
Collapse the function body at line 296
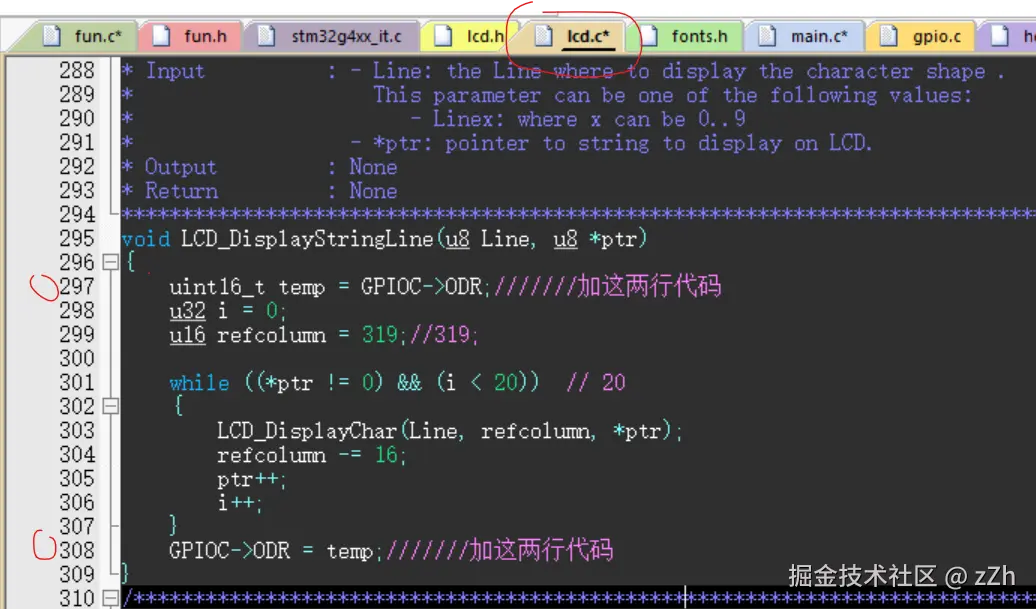tap(110, 262)
